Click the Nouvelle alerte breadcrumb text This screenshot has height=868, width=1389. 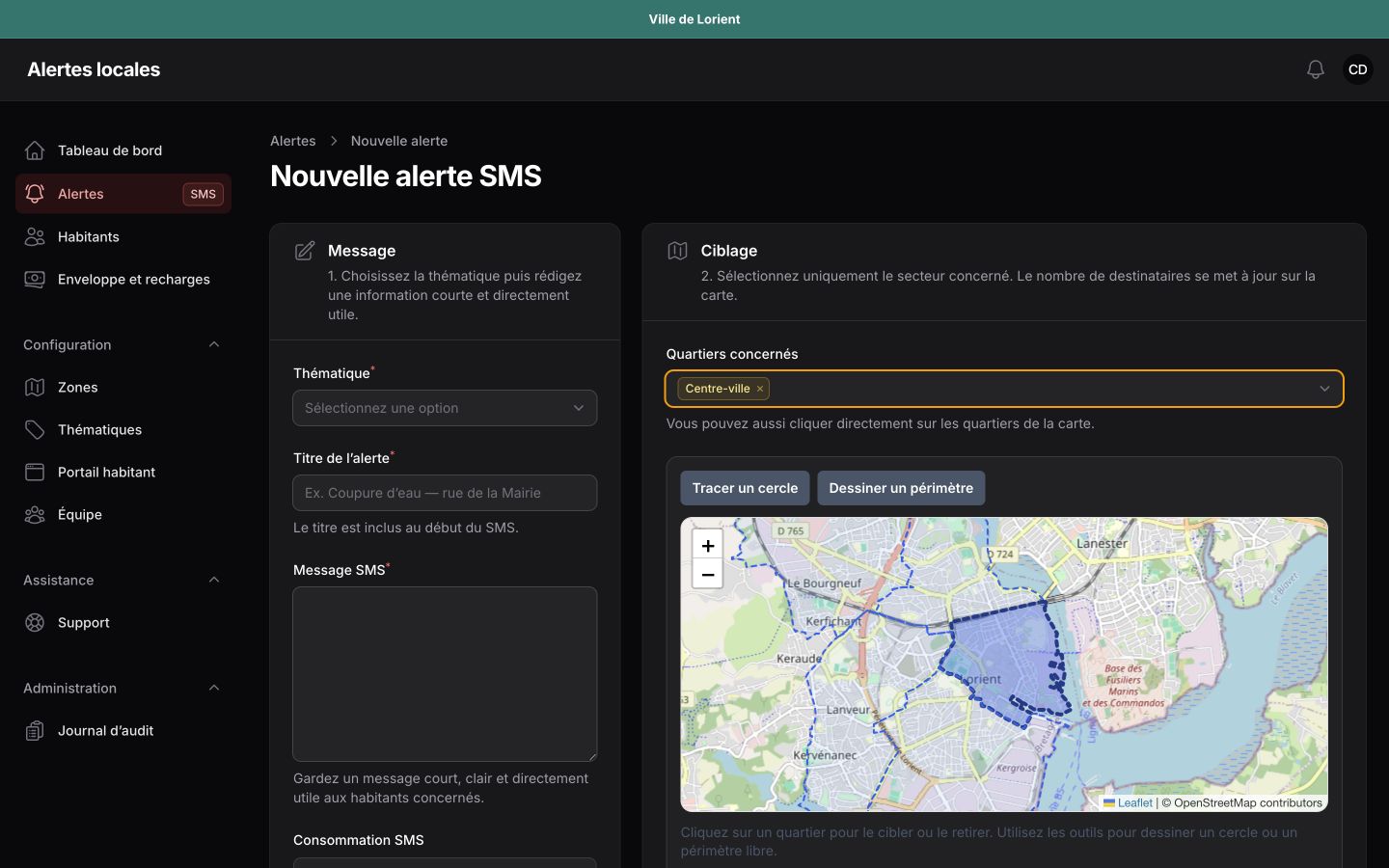399,141
